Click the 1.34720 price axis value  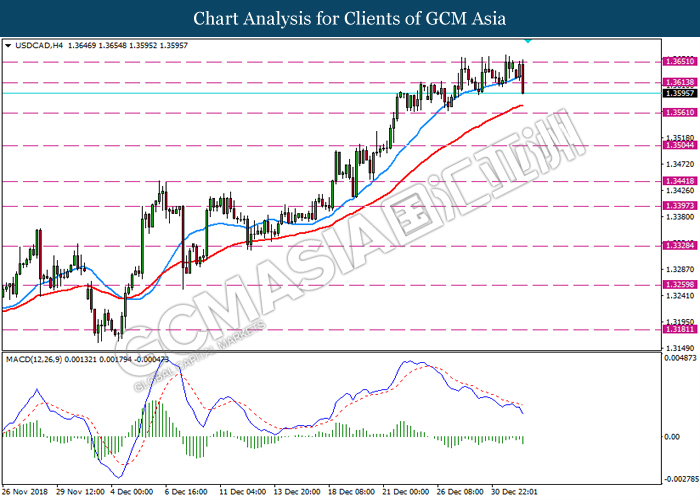point(680,164)
